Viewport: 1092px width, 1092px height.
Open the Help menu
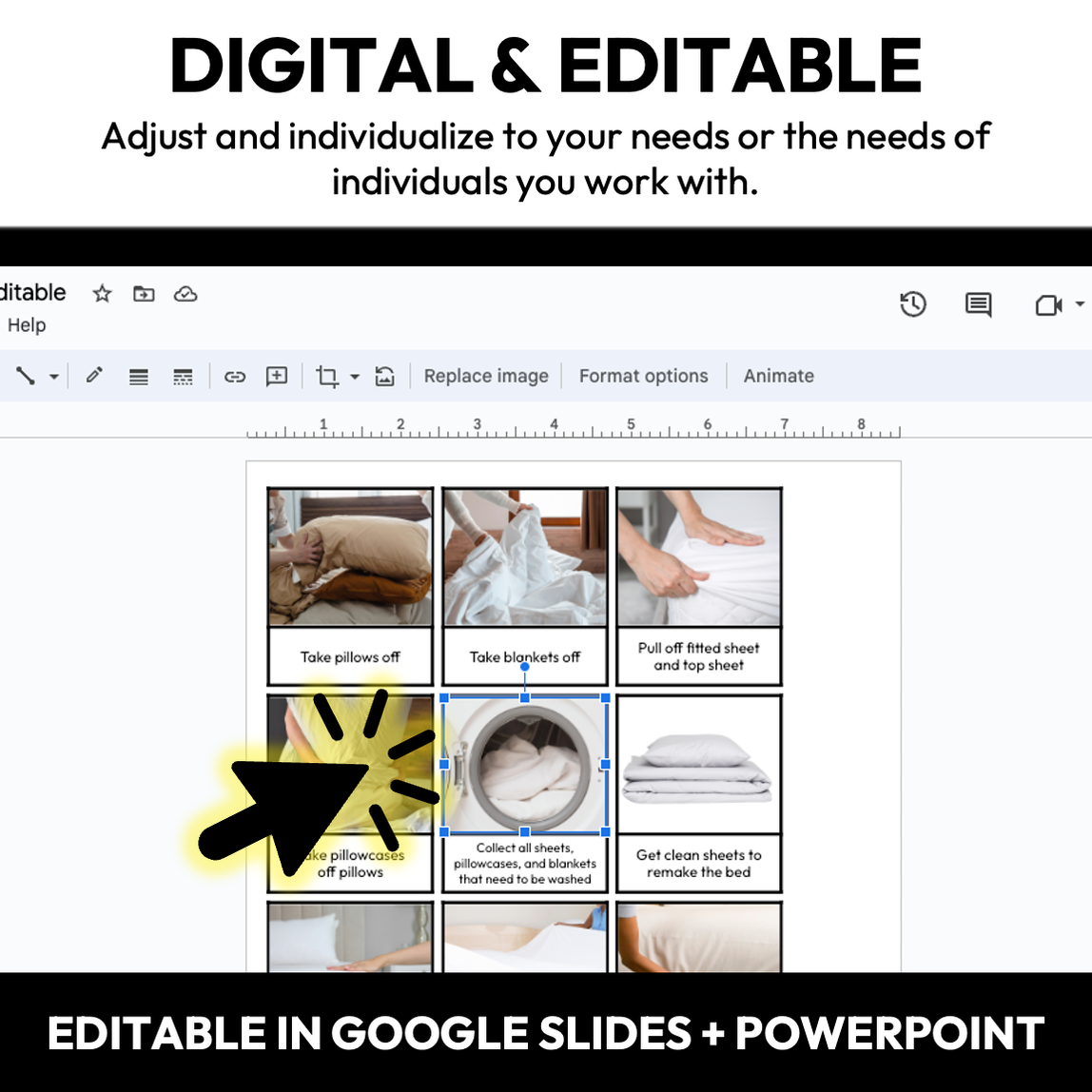[27, 324]
